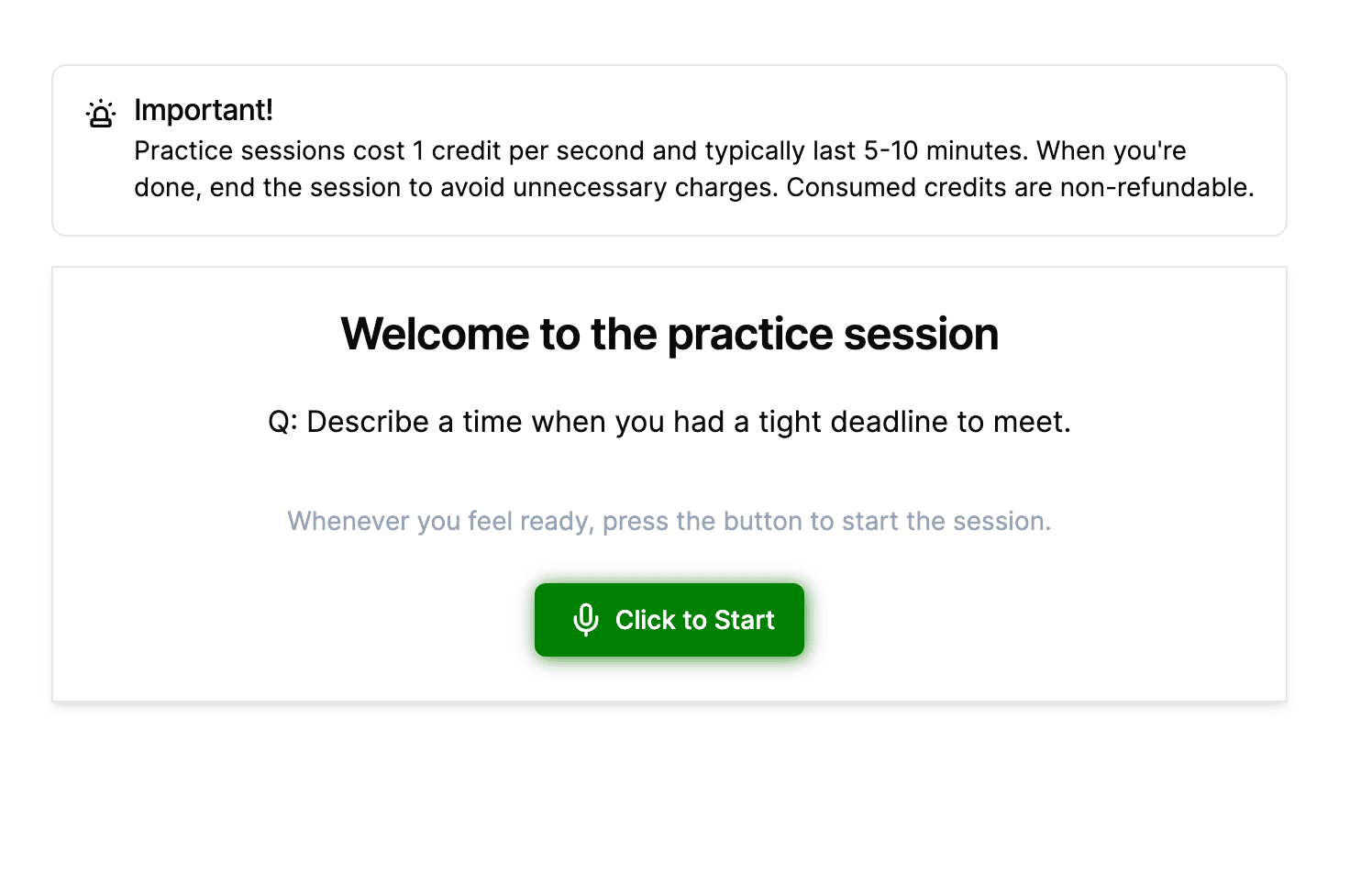This screenshot has height=895, width=1372.
Task: Click the microphone icon on the start button
Action: click(x=586, y=620)
